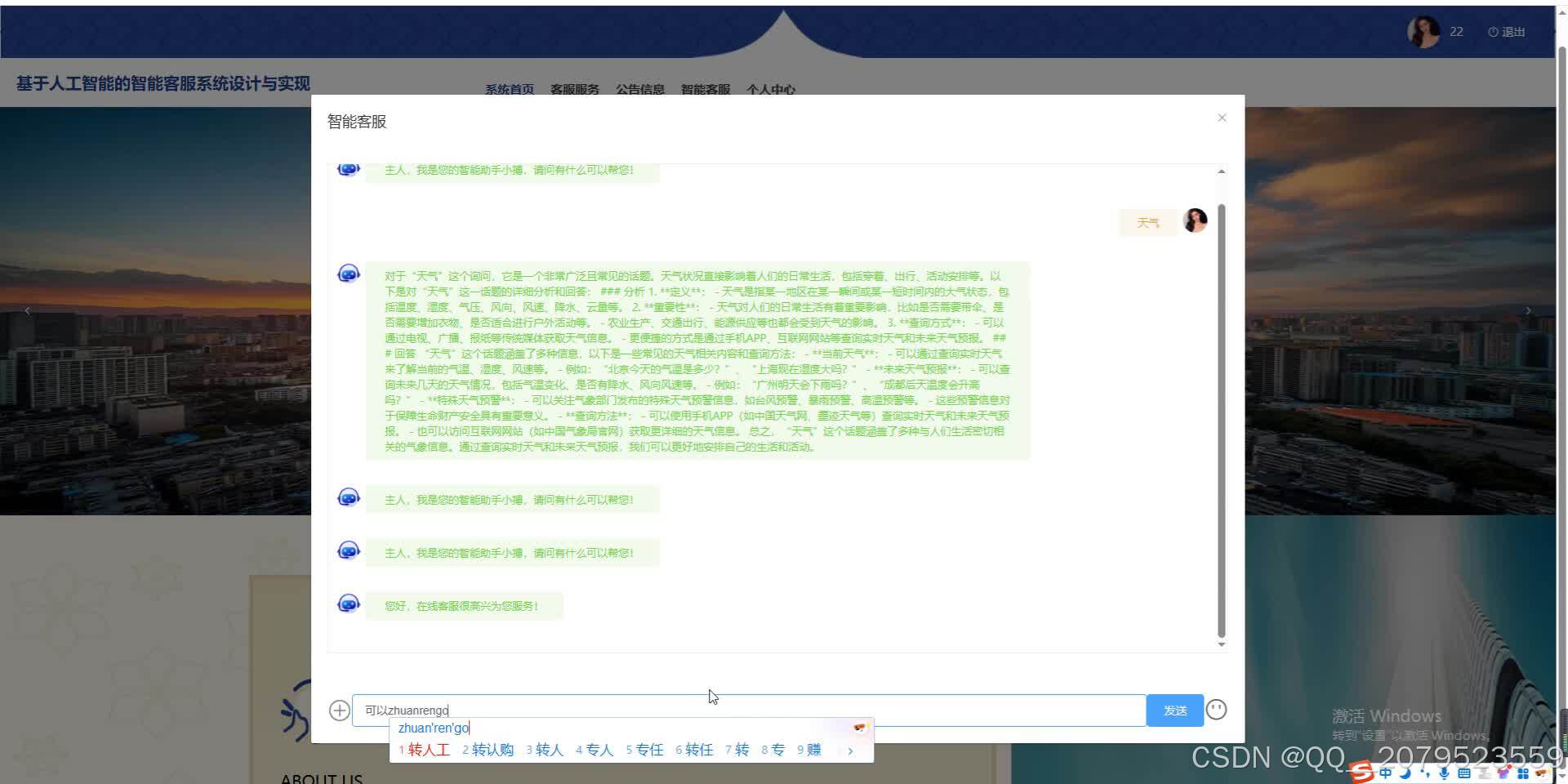
Task: Click the 发送 send button
Action: (x=1174, y=710)
